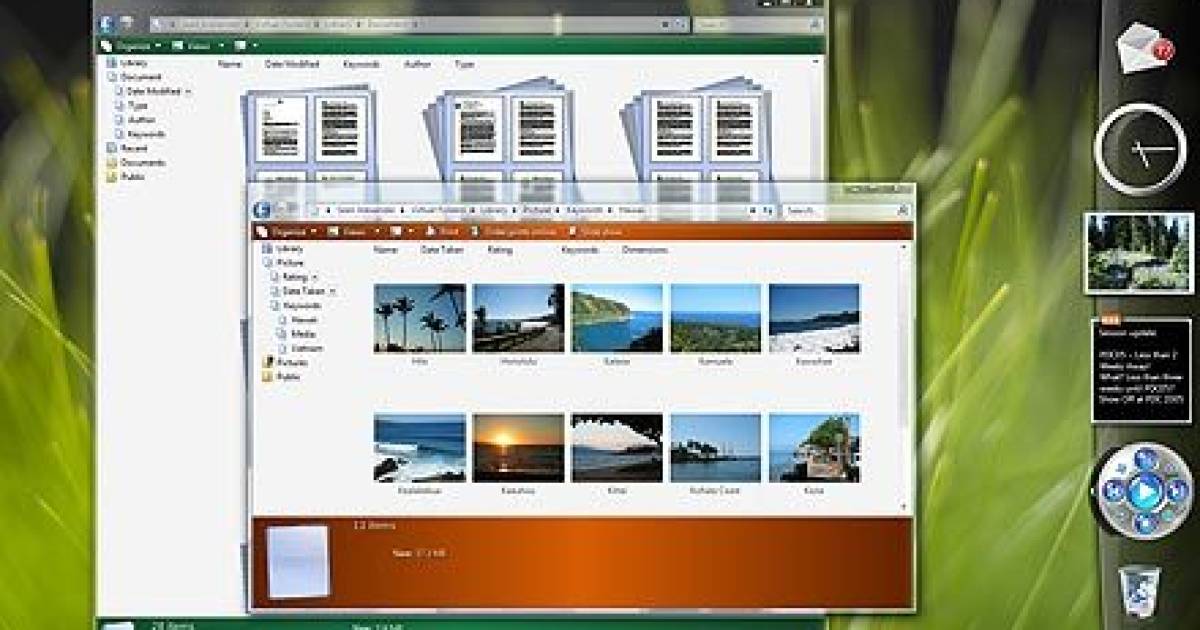Collapse the Date Modified filter in the sidebar

(186, 91)
